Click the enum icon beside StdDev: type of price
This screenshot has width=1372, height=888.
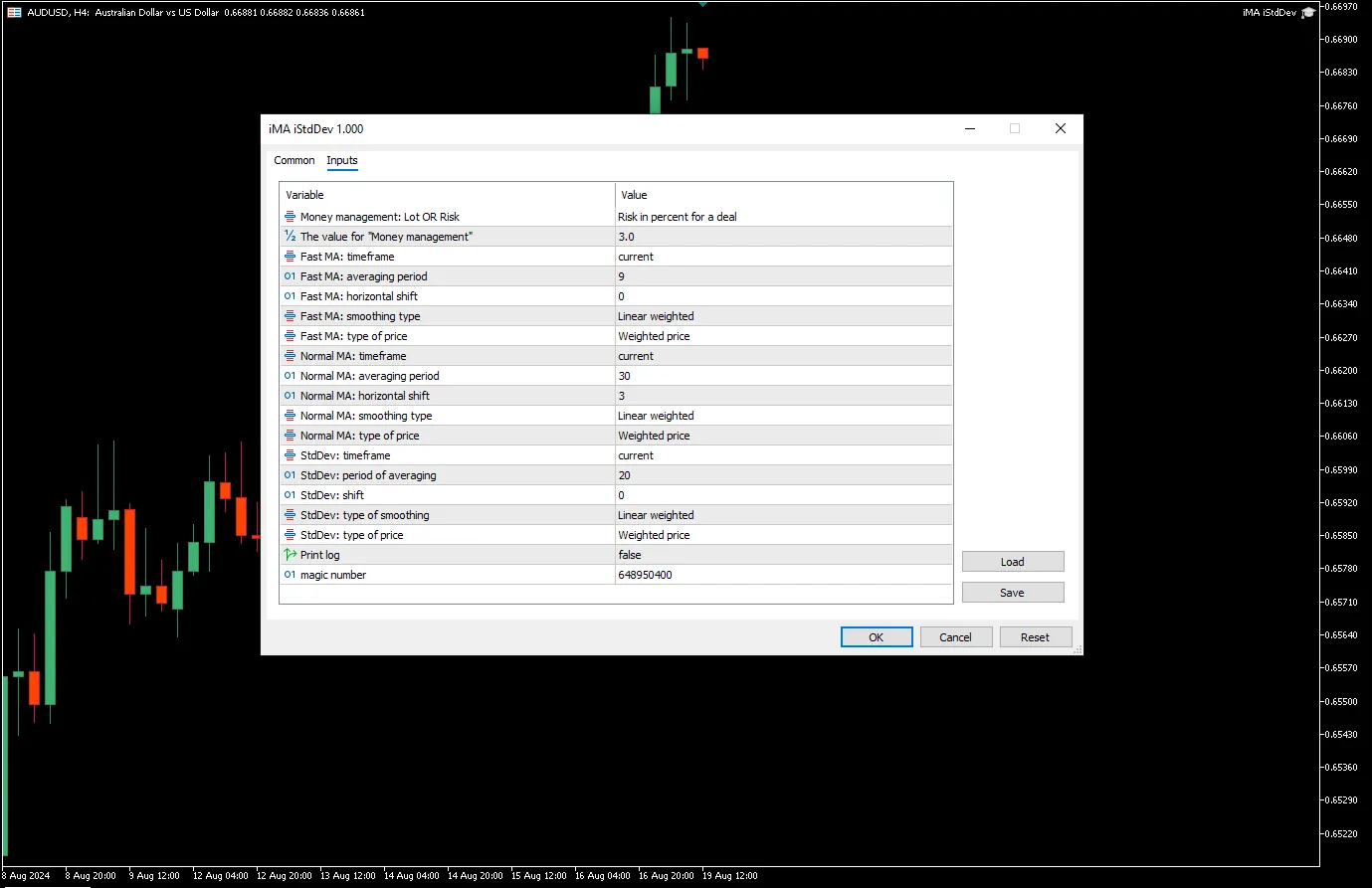tap(290, 535)
